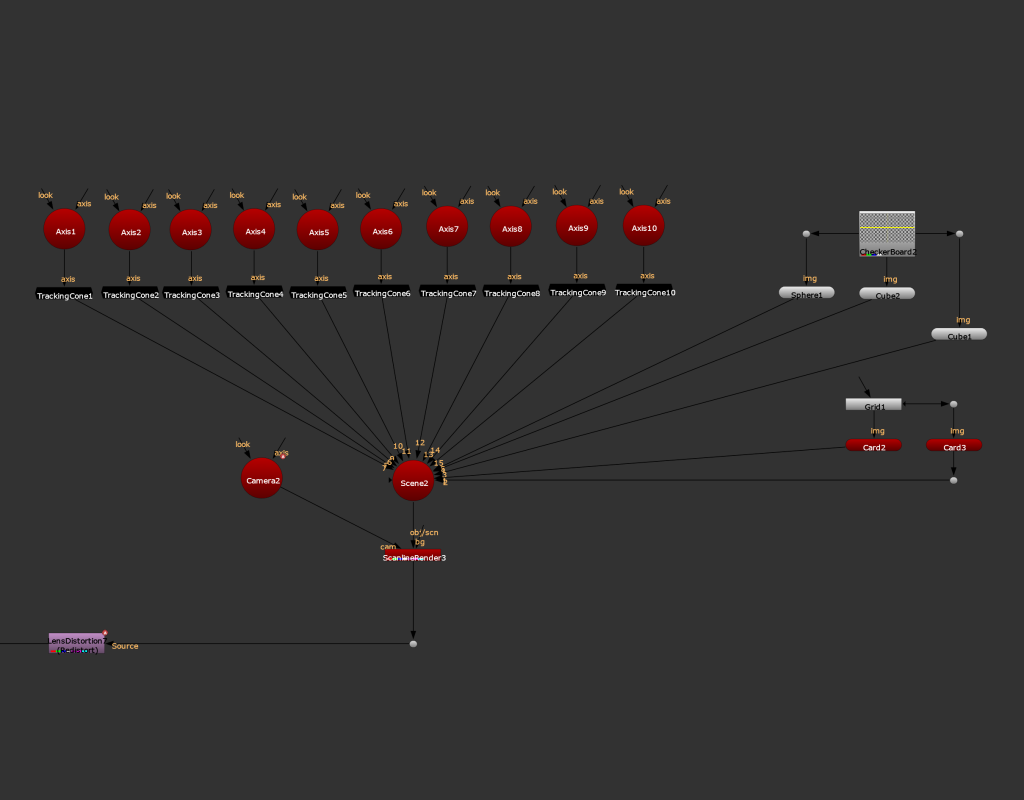Screen dimensions: 1024x800
Task: Click the look input label of Axis10
Action: (626, 192)
